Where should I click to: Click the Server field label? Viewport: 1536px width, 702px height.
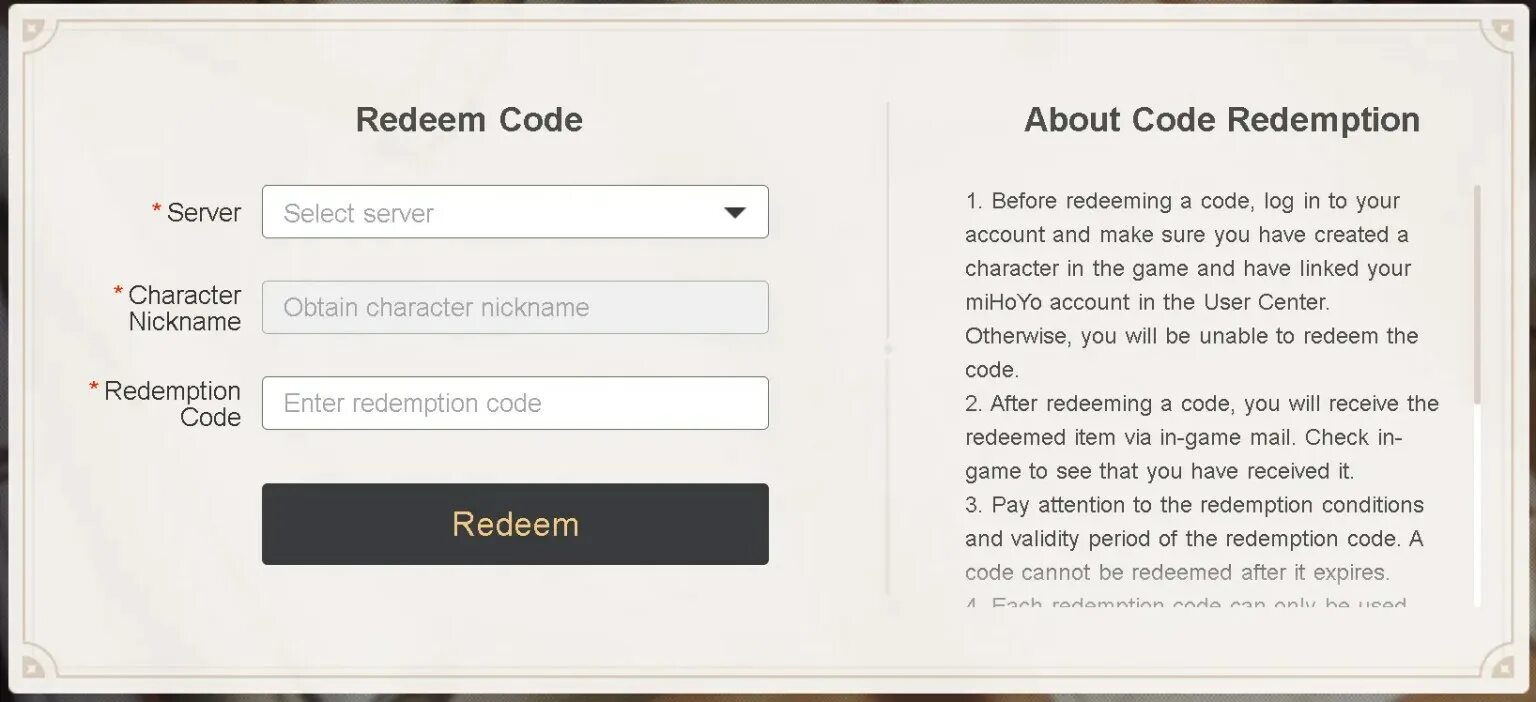(204, 213)
